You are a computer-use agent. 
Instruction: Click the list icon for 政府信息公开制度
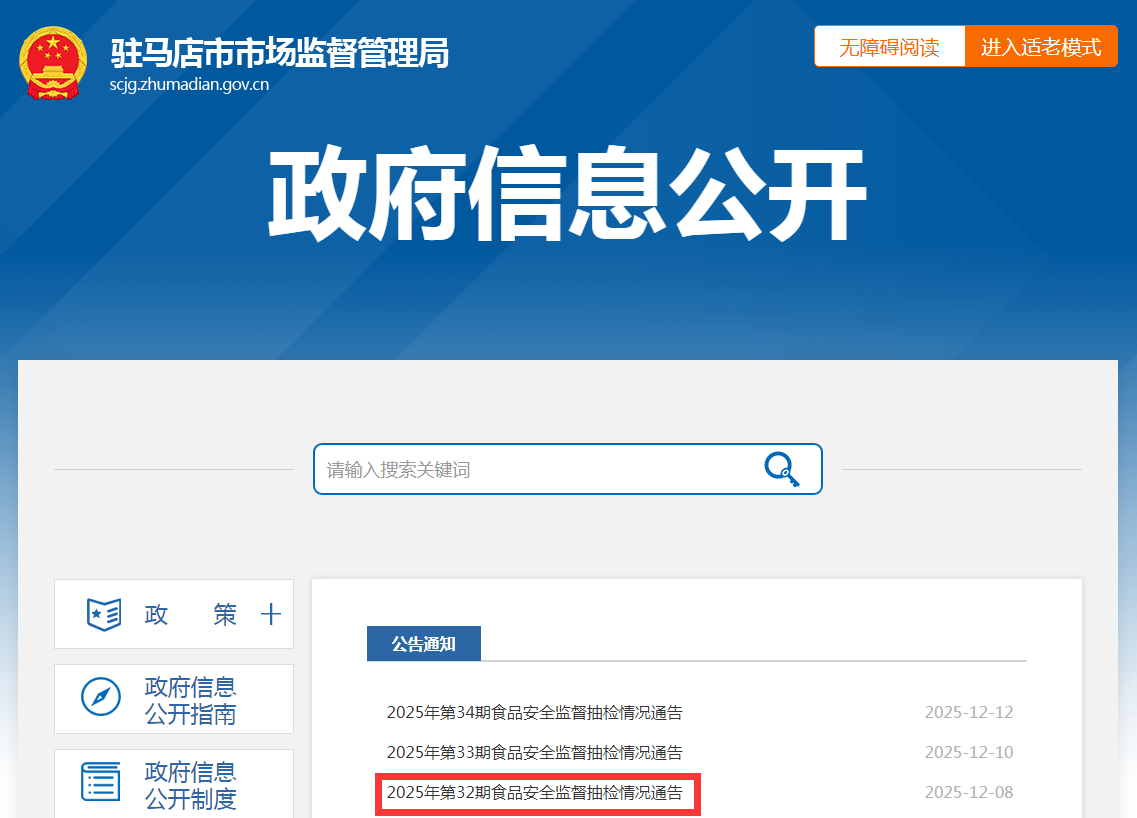(101, 782)
